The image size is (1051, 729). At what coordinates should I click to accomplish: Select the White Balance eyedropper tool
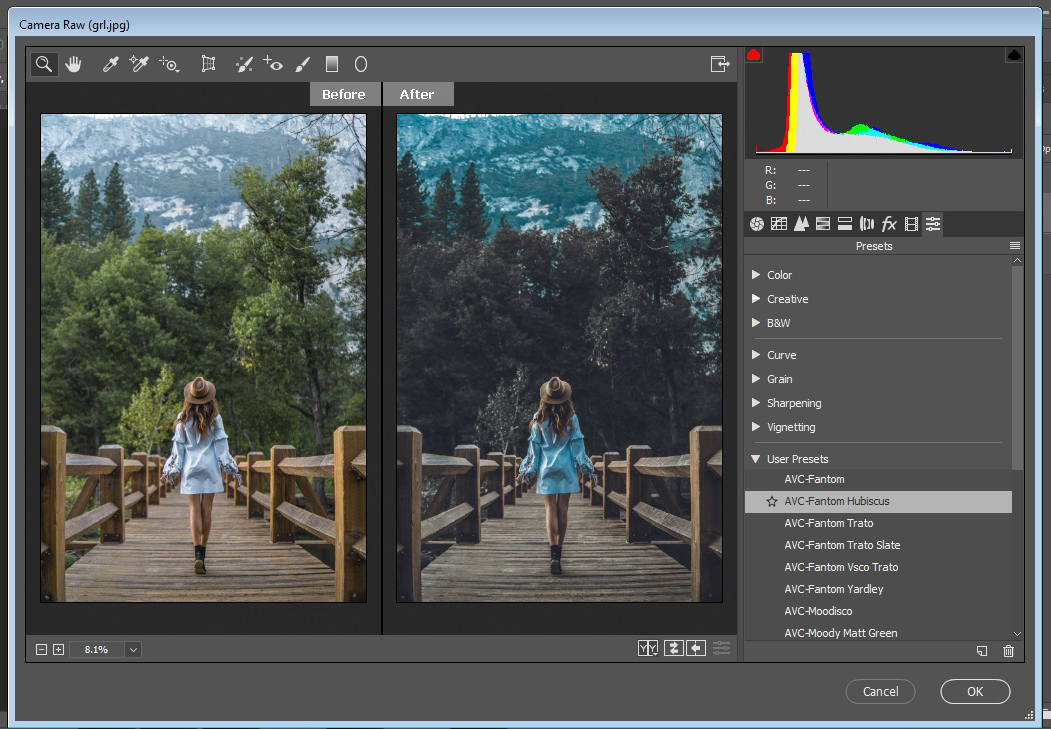pyautogui.click(x=110, y=64)
